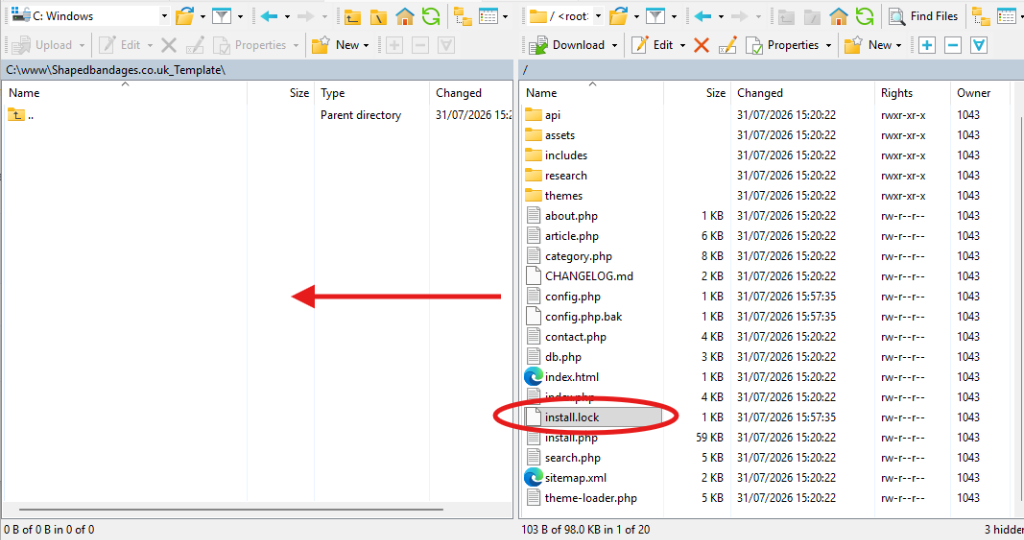Show the local panel directory tree
1024x540 pixels.
coord(463,16)
